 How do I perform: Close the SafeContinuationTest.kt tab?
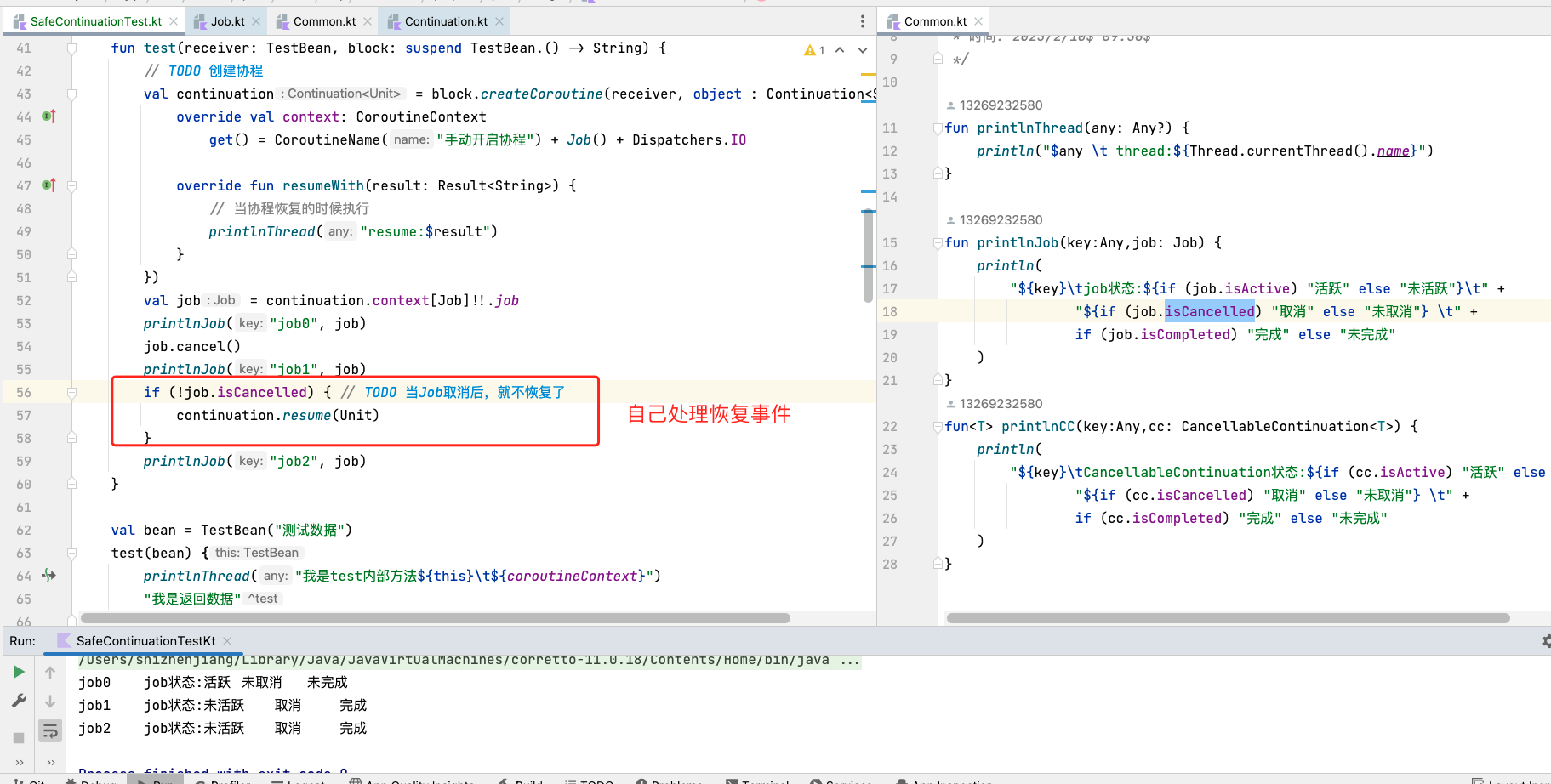pos(174,21)
